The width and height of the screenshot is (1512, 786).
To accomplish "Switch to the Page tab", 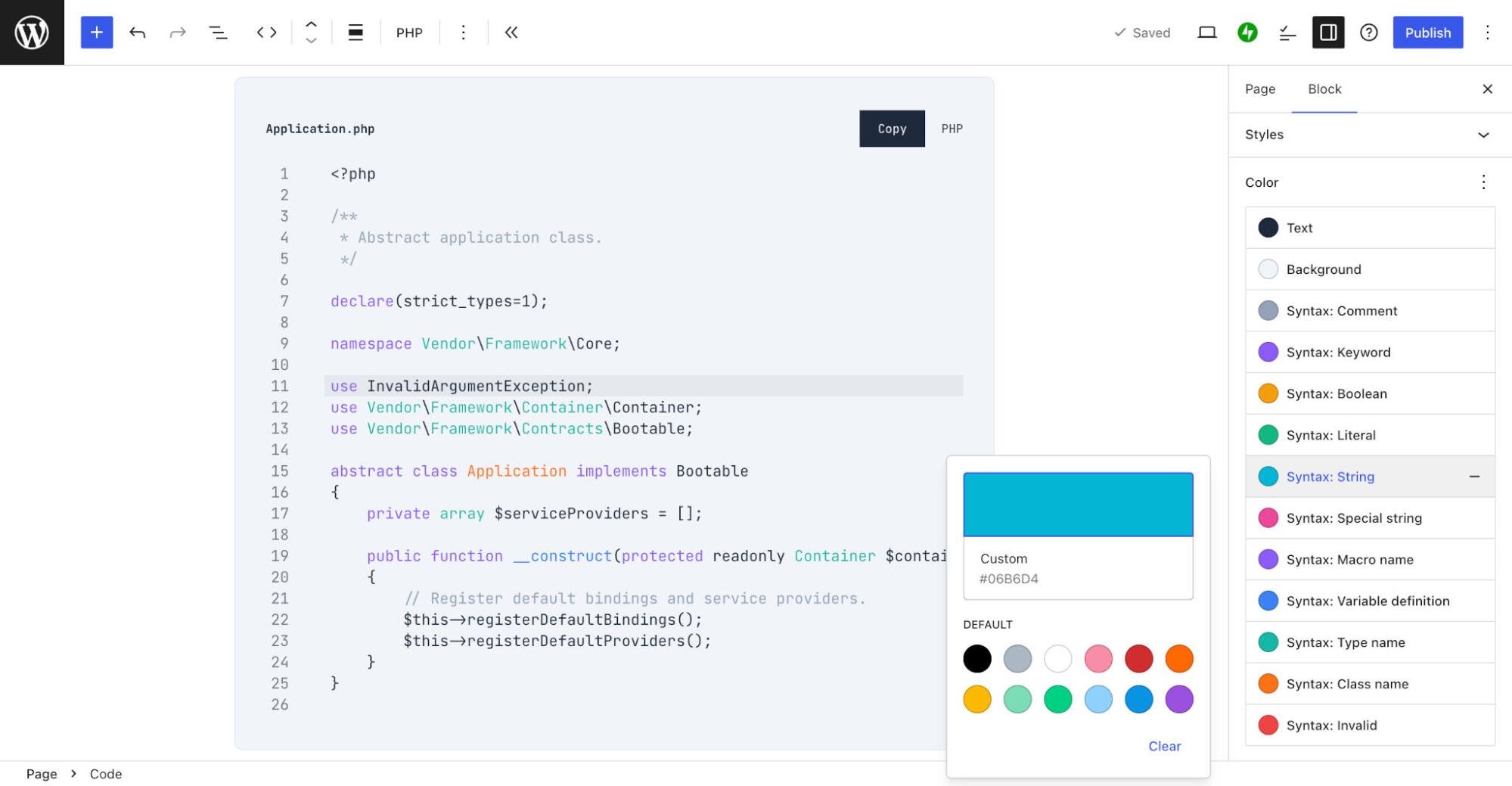I will coord(1259,89).
